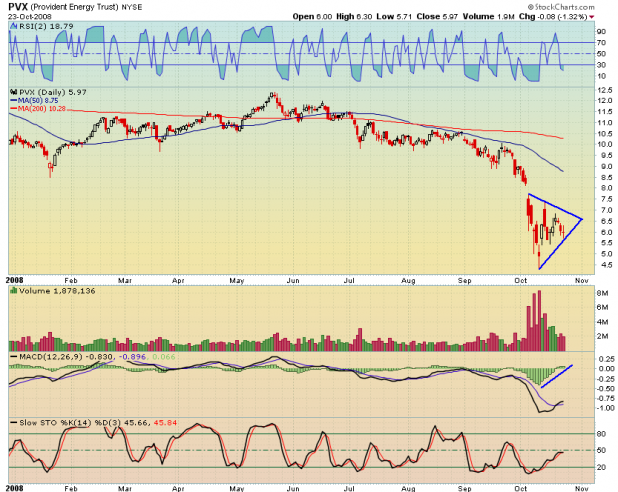Screen dimensions: 618x492
Task: Click the PVX (Daily) 5.97 label
Action: tap(53, 92)
